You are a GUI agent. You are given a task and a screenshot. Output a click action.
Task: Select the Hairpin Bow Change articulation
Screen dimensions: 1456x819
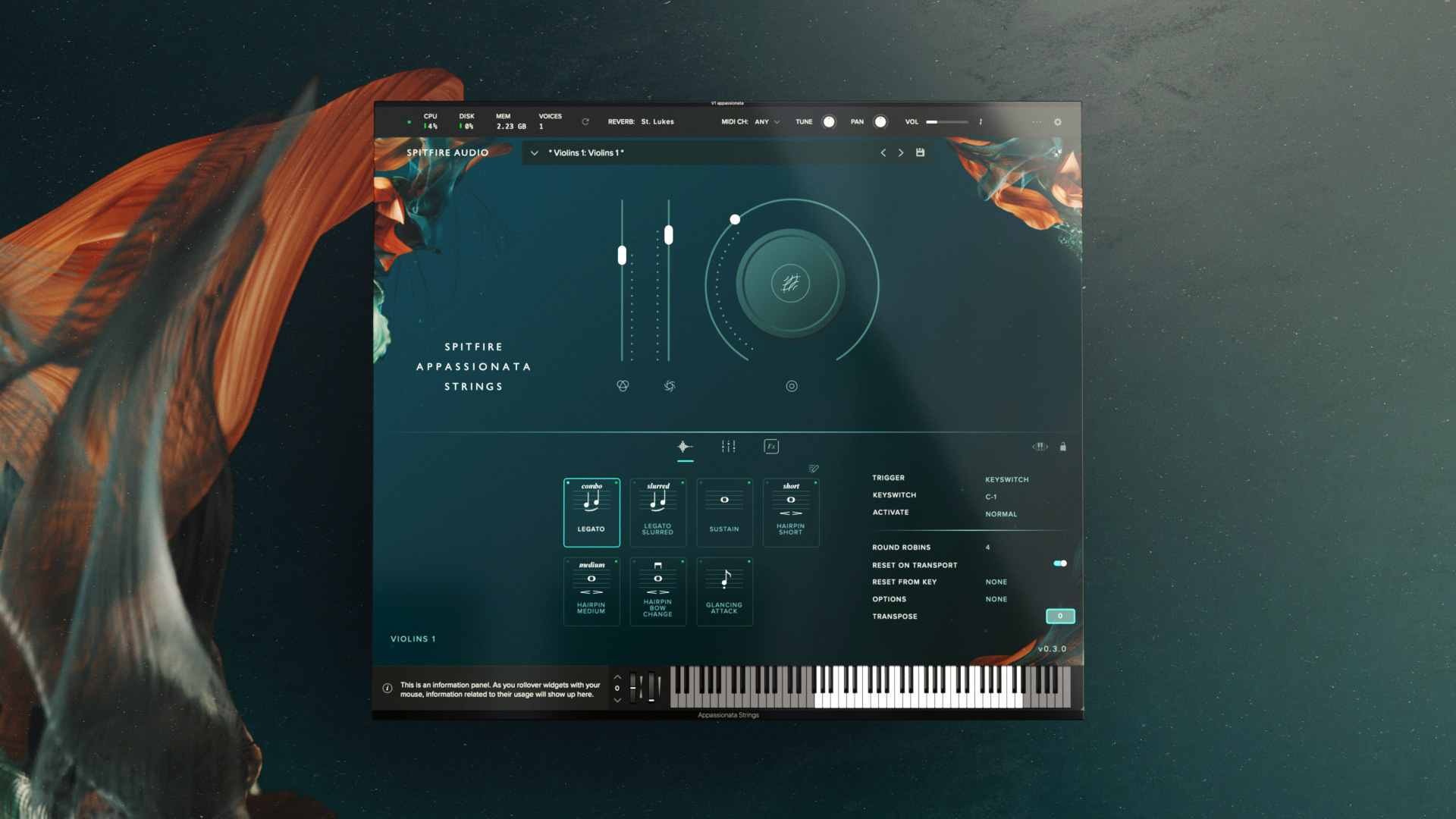coord(658,591)
